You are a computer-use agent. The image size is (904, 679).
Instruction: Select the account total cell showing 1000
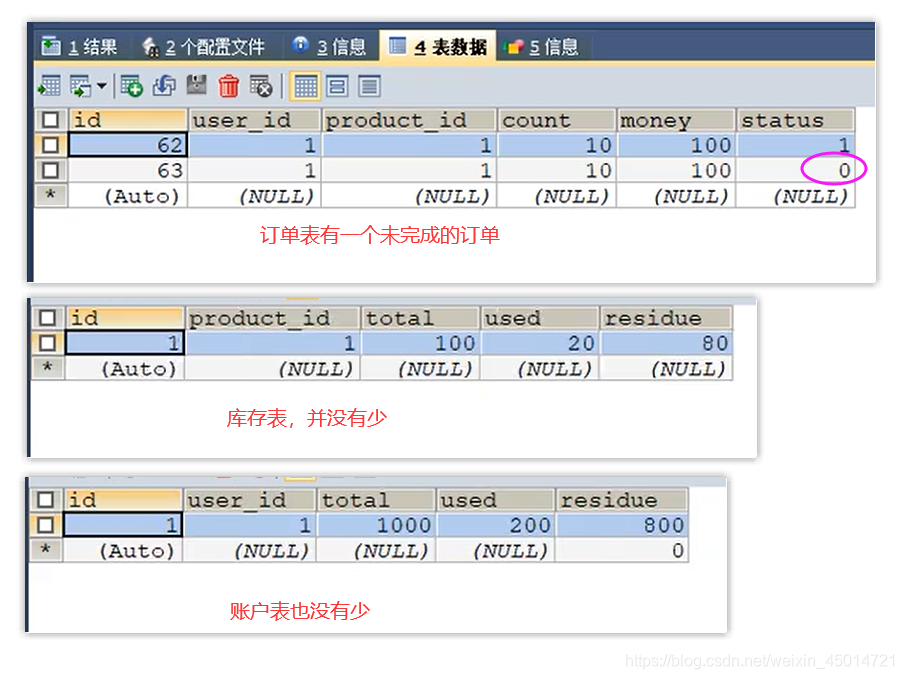coord(376,525)
